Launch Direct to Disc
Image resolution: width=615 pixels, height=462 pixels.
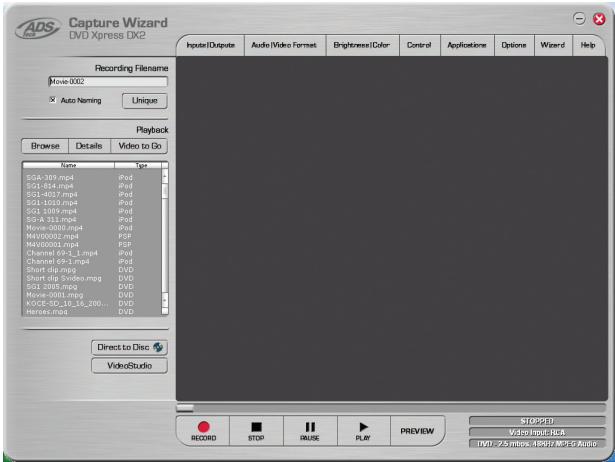(129, 347)
